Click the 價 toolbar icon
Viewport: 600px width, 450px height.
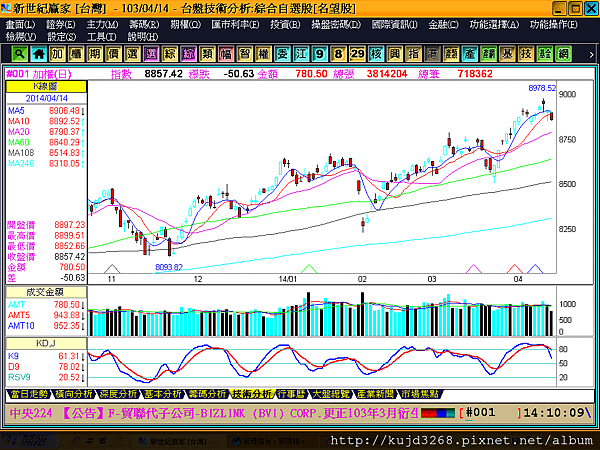(x=113, y=54)
